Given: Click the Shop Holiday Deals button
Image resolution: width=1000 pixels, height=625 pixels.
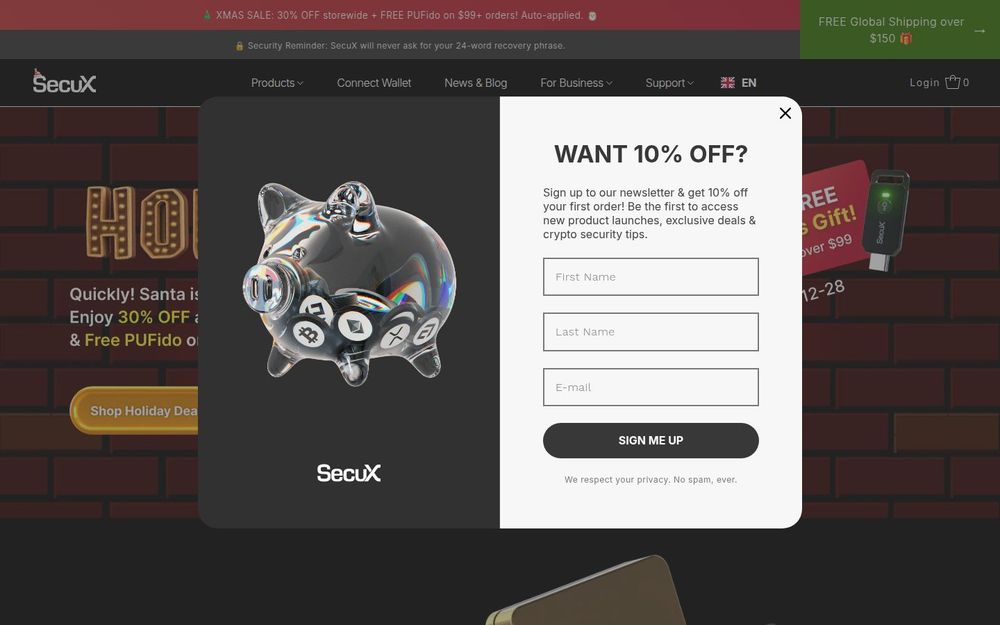Looking at the screenshot, I should click(x=135, y=411).
